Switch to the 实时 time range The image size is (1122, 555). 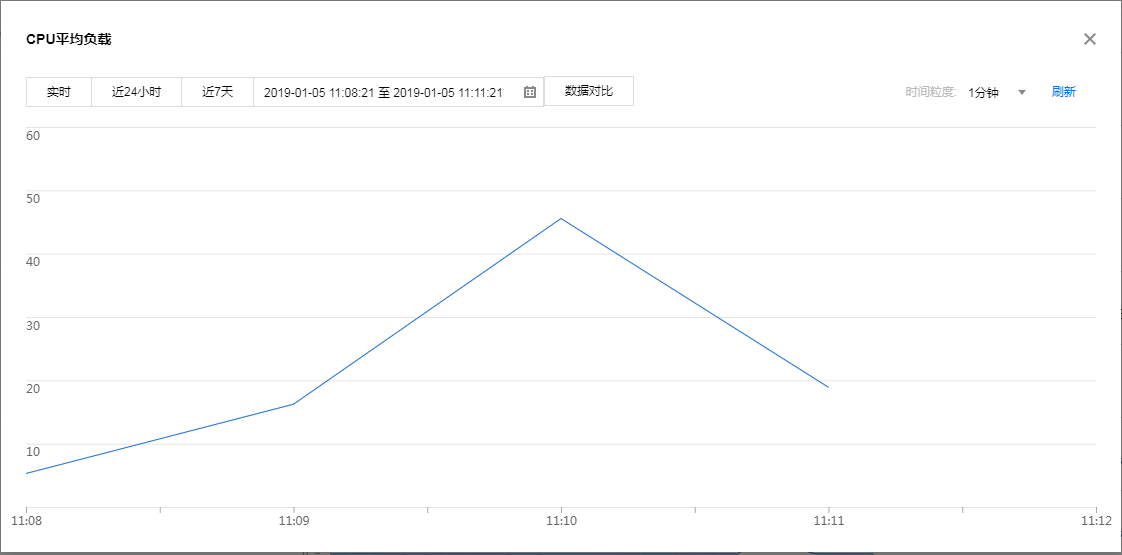pyautogui.click(x=59, y=92)
